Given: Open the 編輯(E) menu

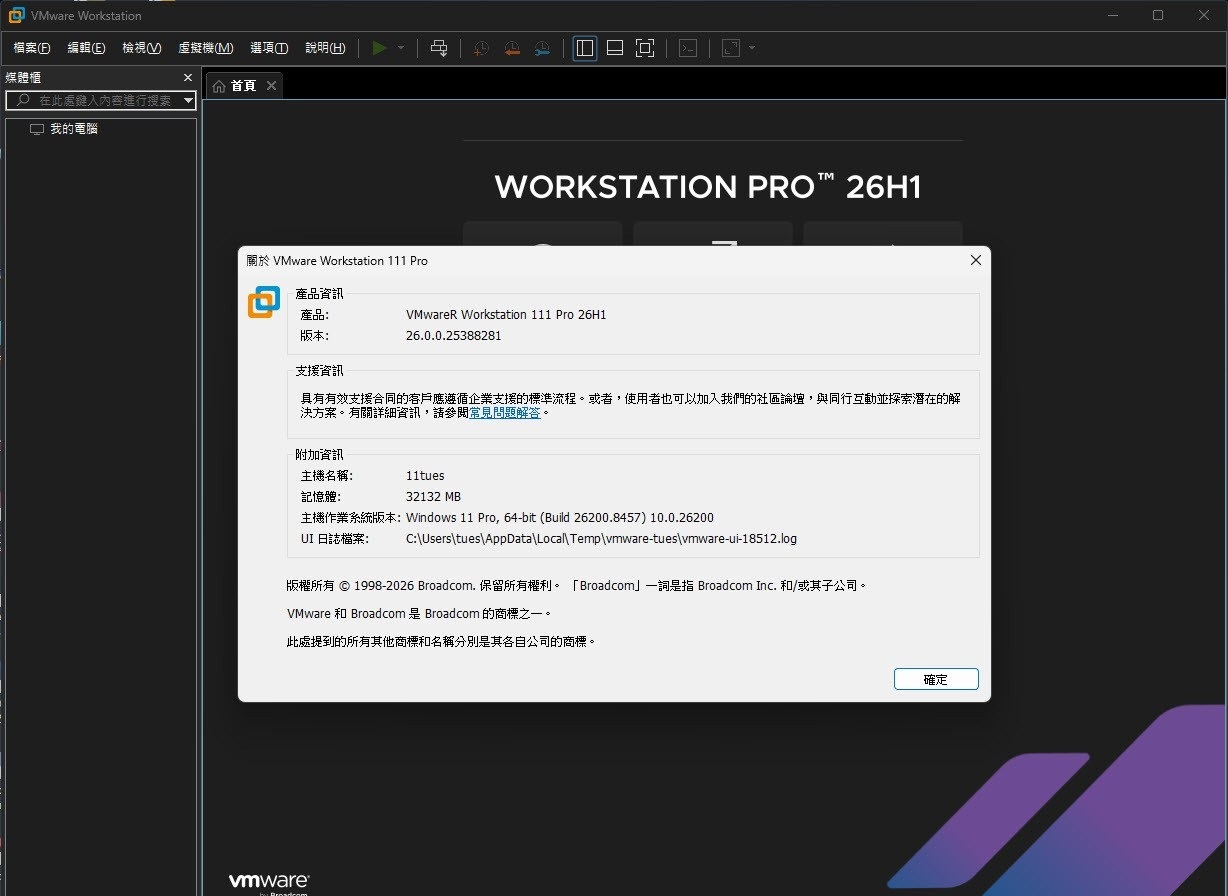Looking at the screenshot, I should point(86,48).
